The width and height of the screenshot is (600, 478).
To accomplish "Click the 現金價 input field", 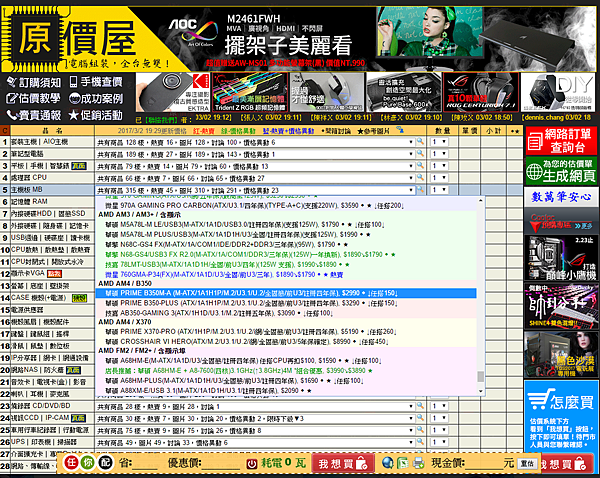I will tap(484, 463).
